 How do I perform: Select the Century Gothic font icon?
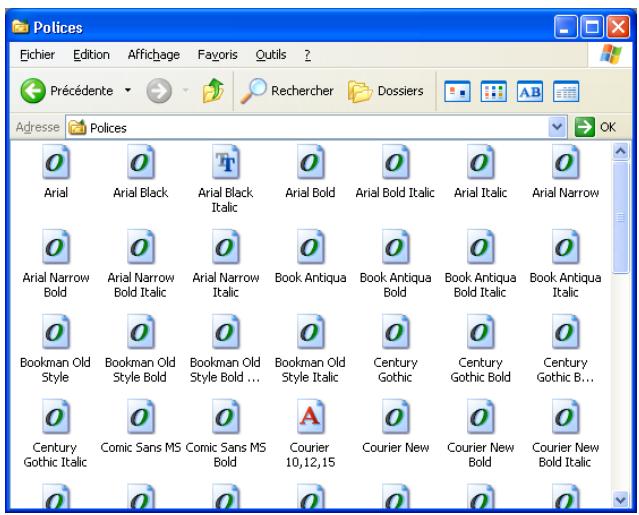pyautogui.click(x=395, y=332)
